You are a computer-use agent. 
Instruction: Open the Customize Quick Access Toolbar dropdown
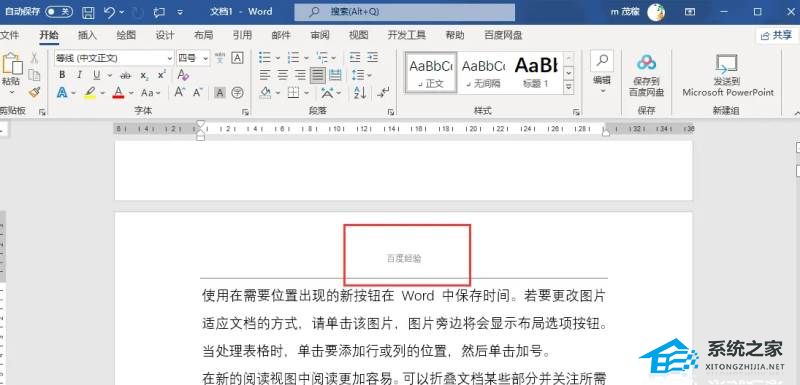(180, 12)
